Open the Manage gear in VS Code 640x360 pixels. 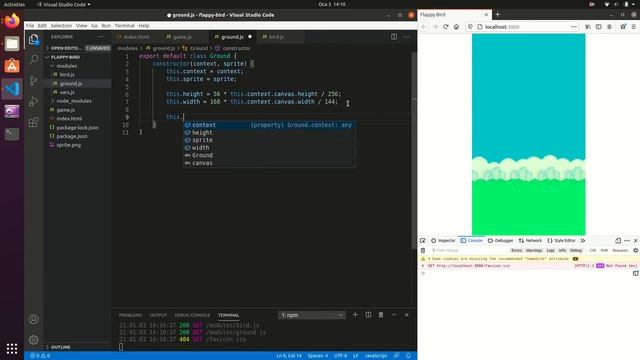[33, 339]
